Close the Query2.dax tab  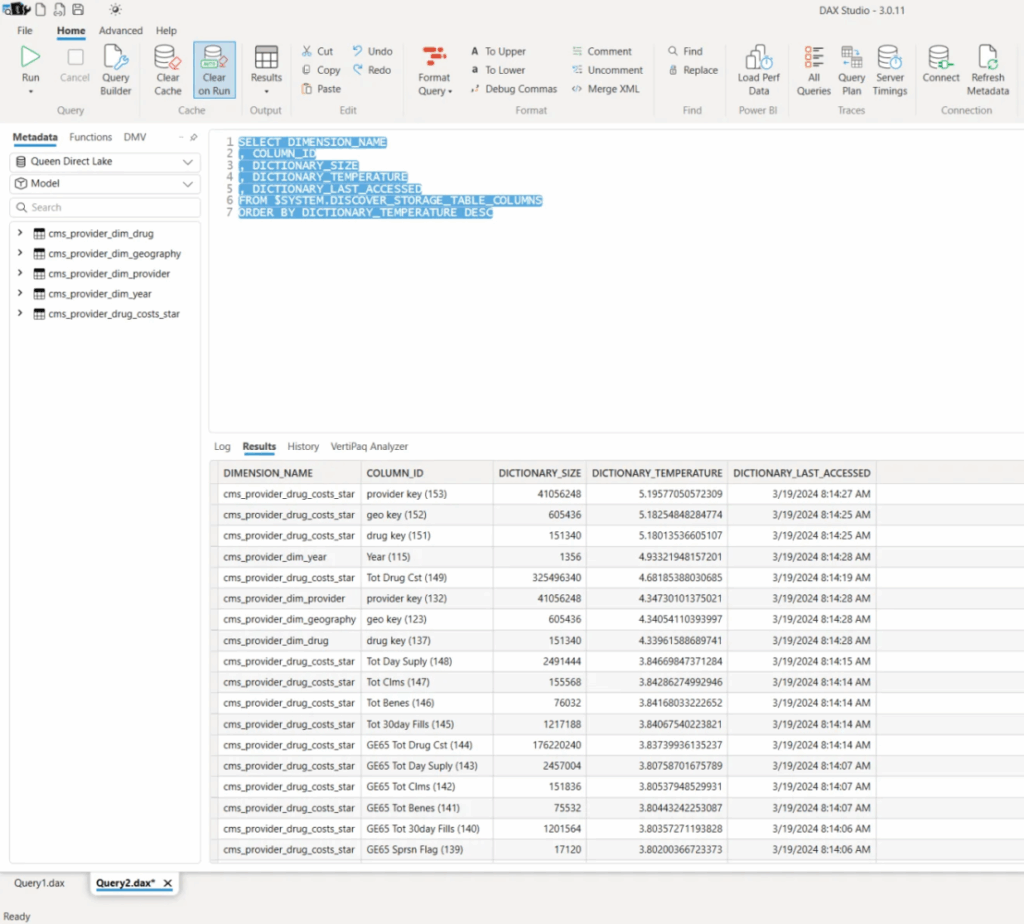coord(168,883)
